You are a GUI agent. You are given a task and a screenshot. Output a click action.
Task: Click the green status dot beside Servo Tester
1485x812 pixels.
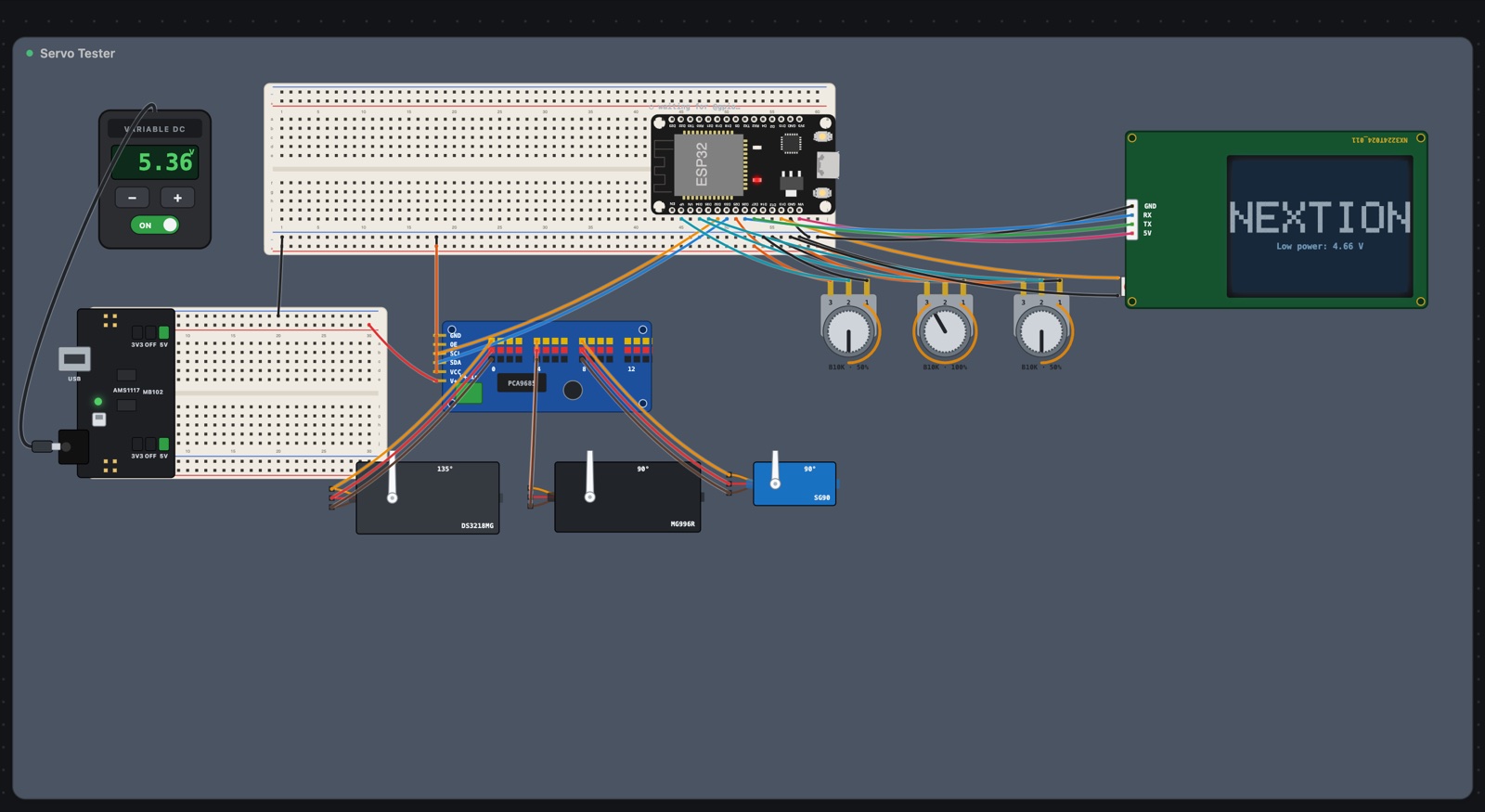[30, 54]
